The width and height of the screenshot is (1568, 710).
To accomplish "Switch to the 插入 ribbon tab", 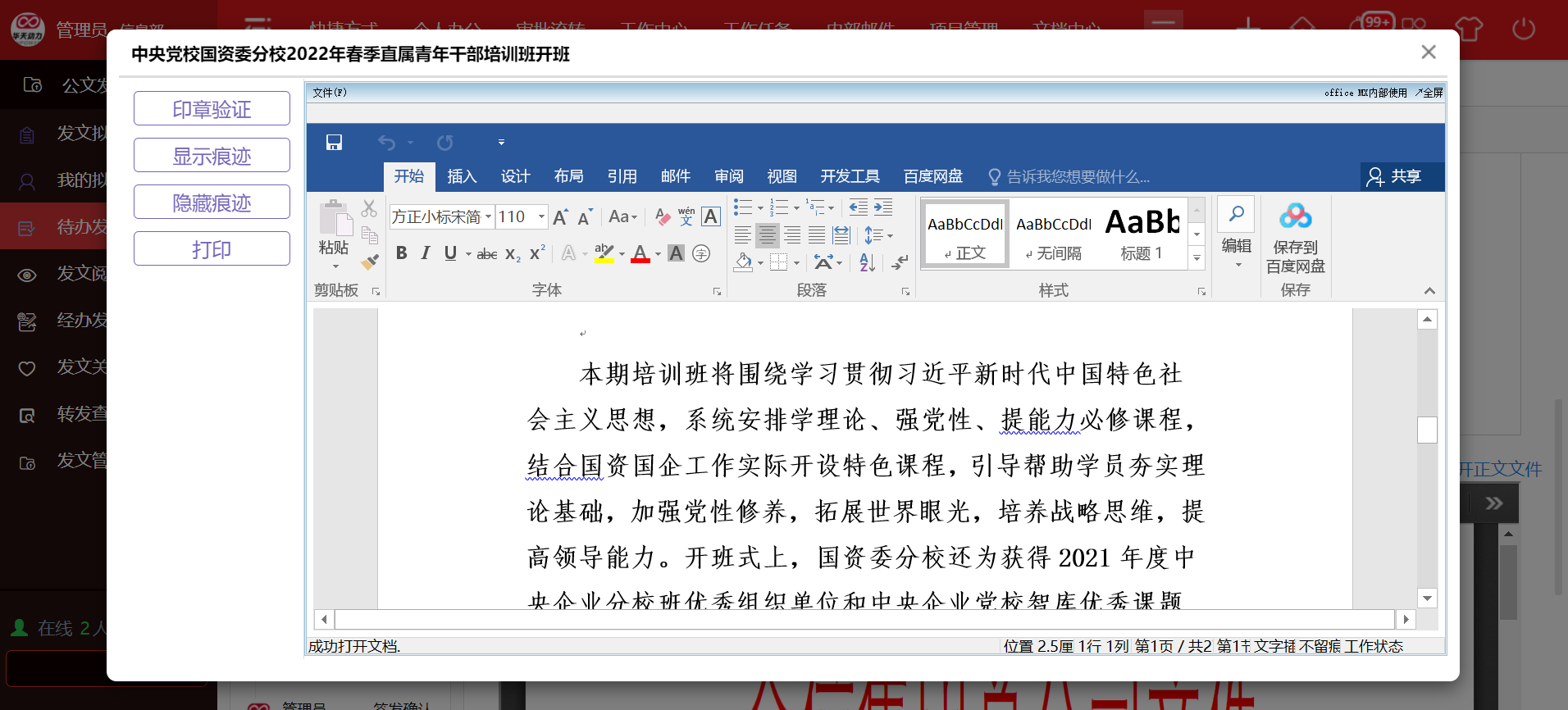I will coord(462,176).
